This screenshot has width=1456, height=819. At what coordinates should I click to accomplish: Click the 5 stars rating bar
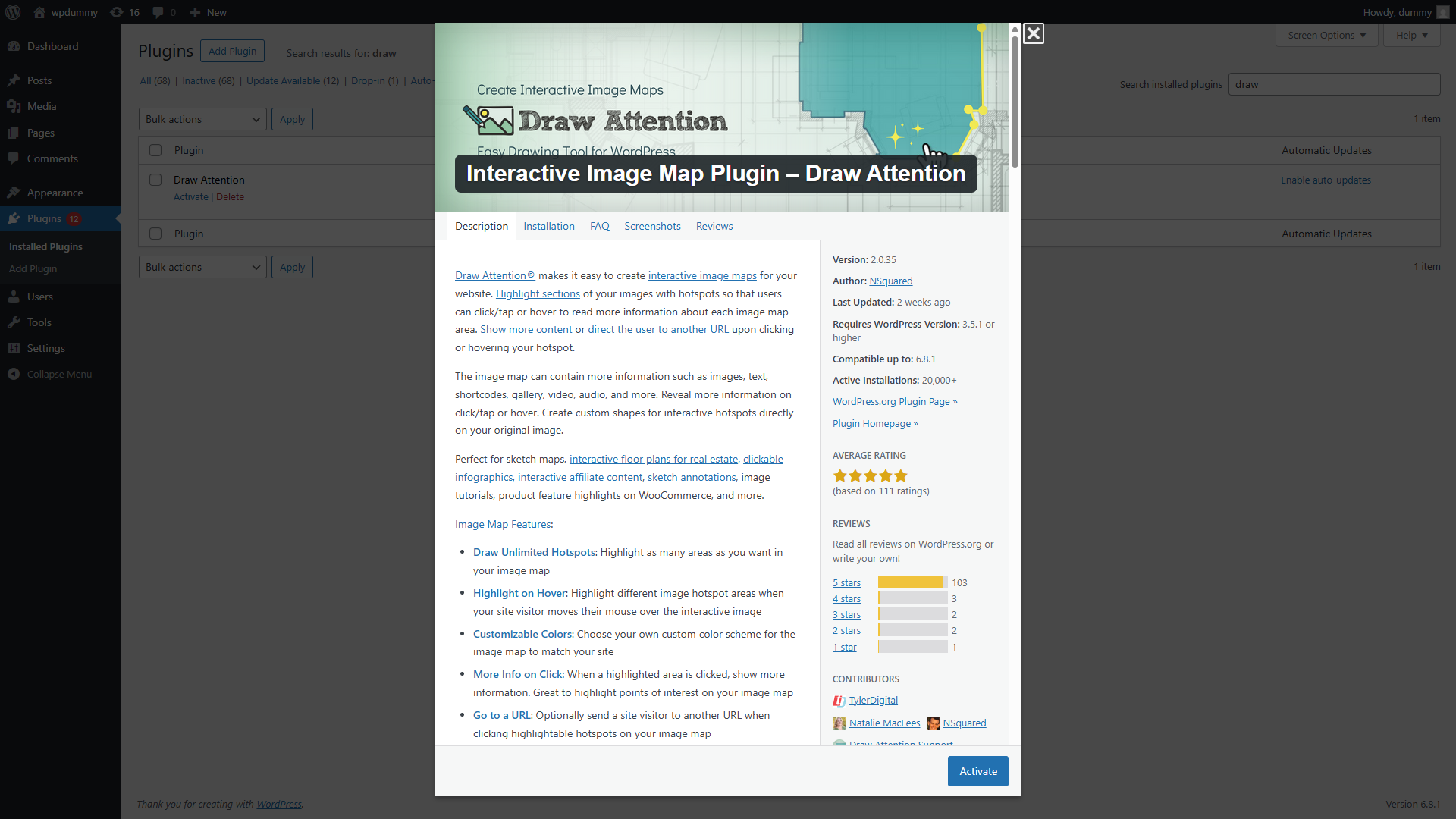(x=913, y=582)
